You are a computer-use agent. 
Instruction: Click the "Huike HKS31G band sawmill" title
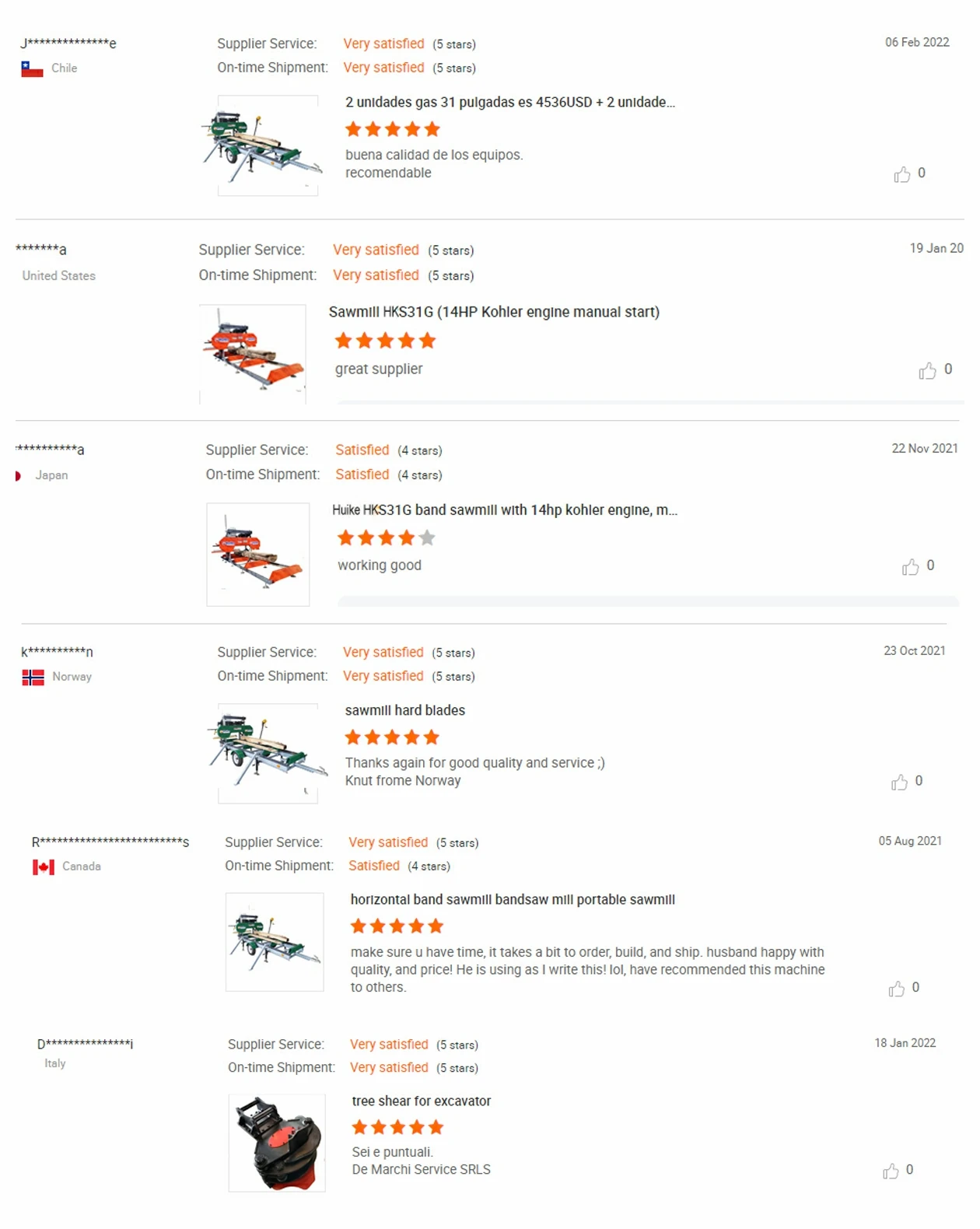[504, 510]
